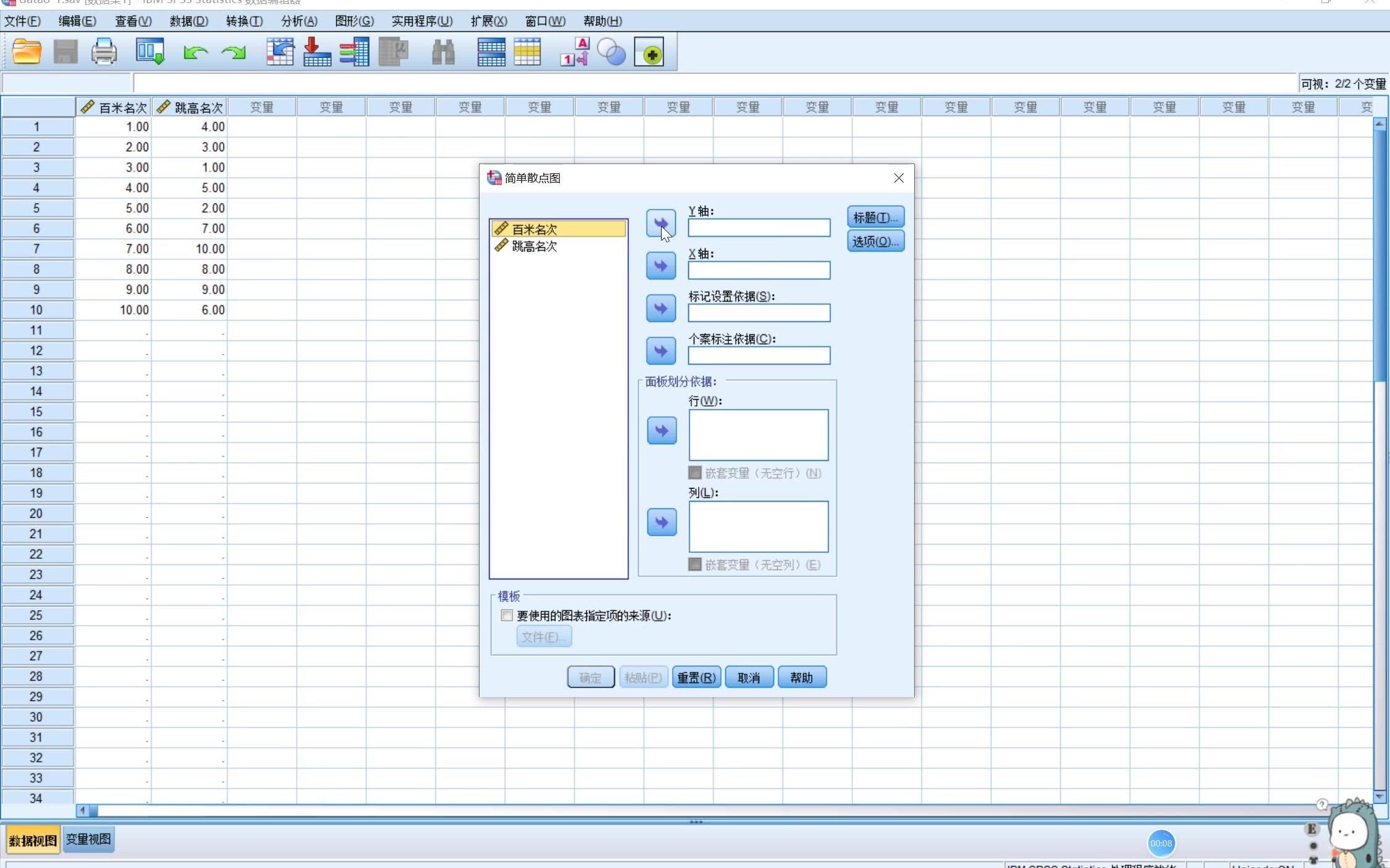Viewport: 1390px width, 868px height.
Task: Open the 图形(G) menu
Action: click(354, 21)
